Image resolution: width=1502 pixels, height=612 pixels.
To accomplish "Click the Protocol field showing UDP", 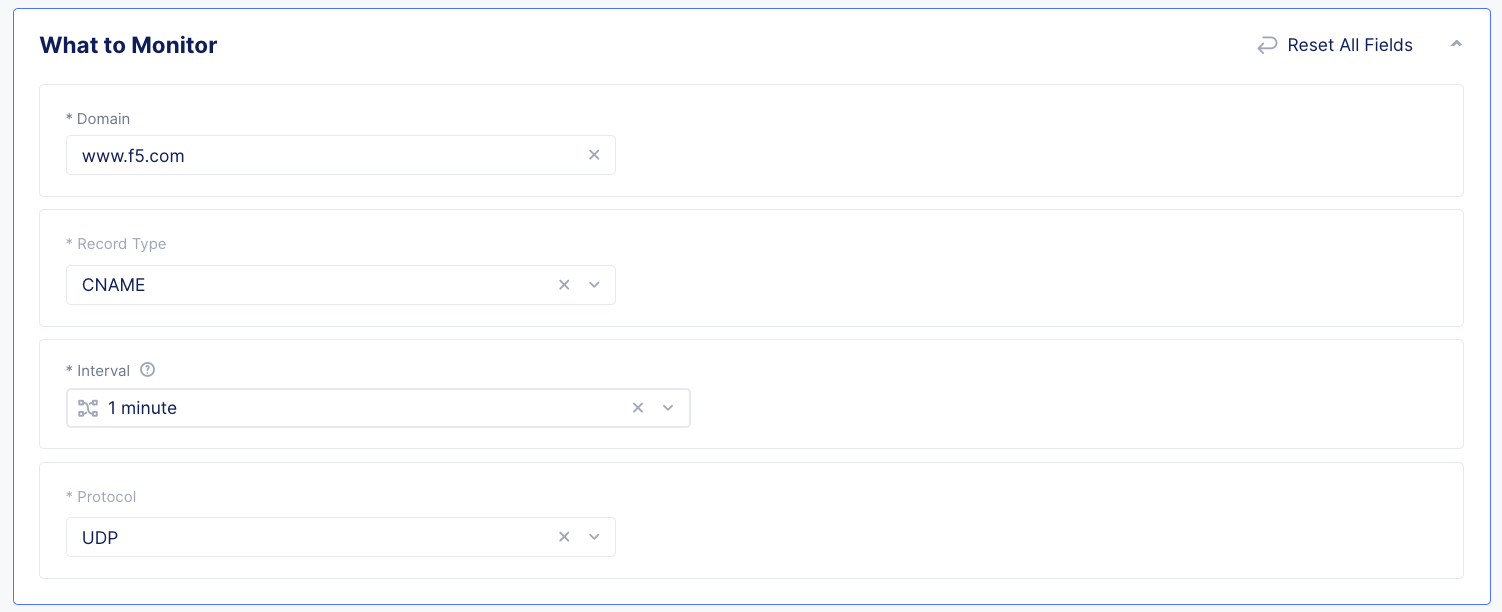I will [300, 537].
